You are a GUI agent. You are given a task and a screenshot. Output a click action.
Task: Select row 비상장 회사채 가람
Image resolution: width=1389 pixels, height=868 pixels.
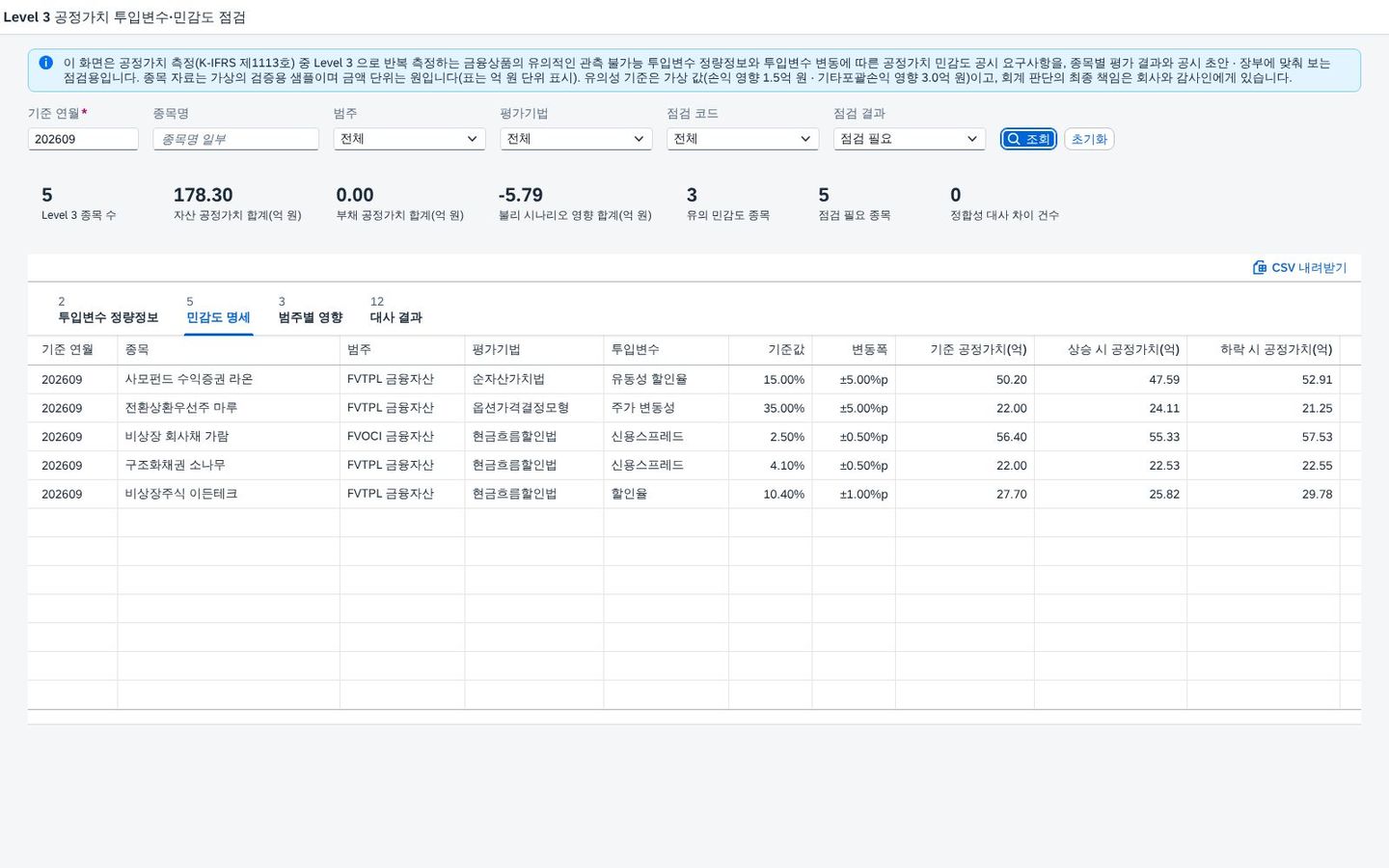pyautogui.click(x=694, y=437)
